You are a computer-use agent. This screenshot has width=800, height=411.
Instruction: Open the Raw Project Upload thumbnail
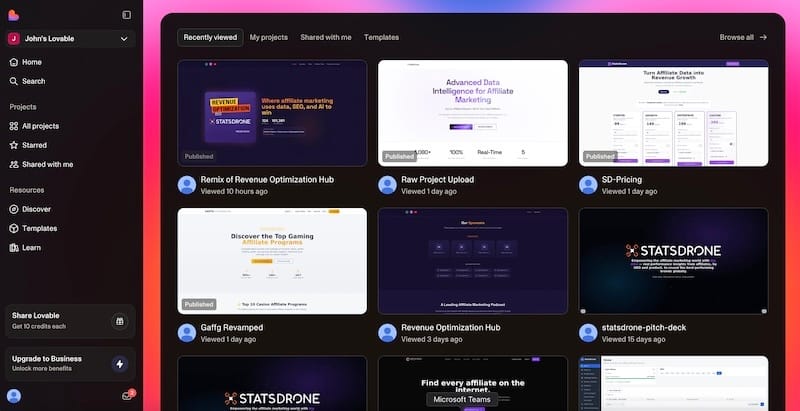pyautogui.click(x=473, y=113)
